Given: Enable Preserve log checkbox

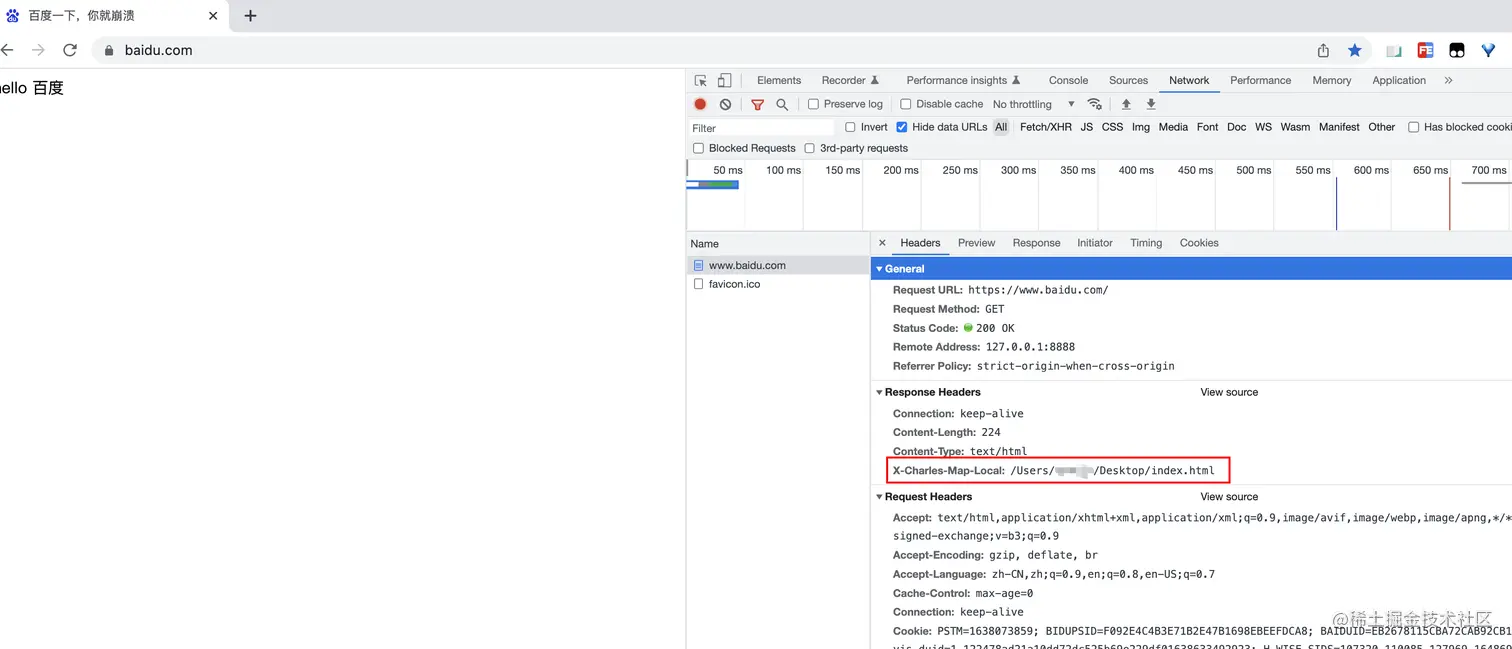Looking at the screenshot, I should (x=813, y=104).
